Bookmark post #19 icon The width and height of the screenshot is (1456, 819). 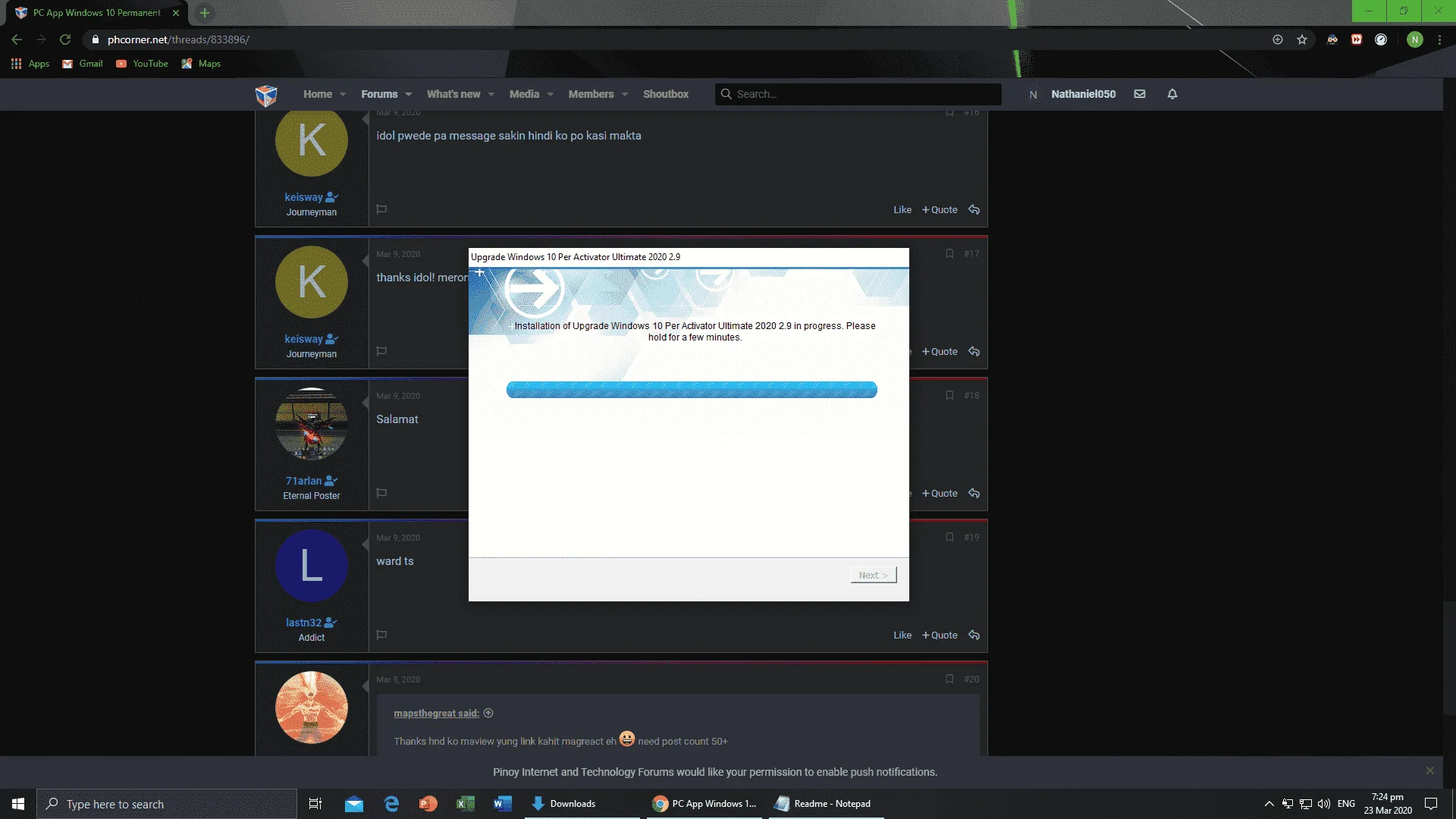coord(949,537)
